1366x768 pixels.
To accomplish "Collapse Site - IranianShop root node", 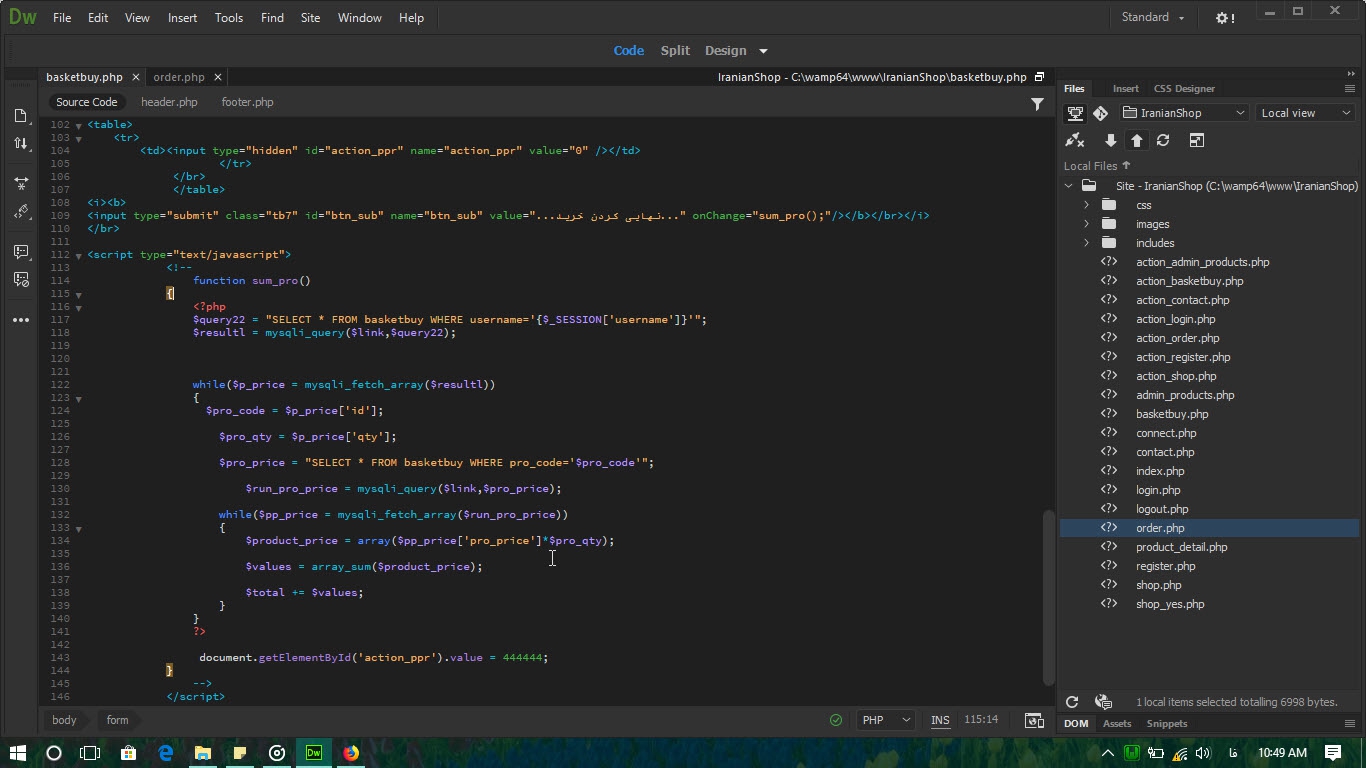I will 1069,186.
